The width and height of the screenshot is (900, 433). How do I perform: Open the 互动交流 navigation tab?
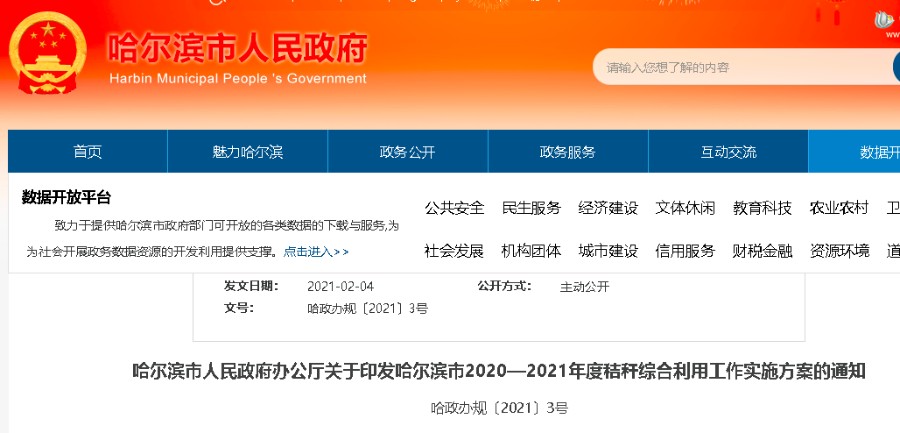(728, 152)
